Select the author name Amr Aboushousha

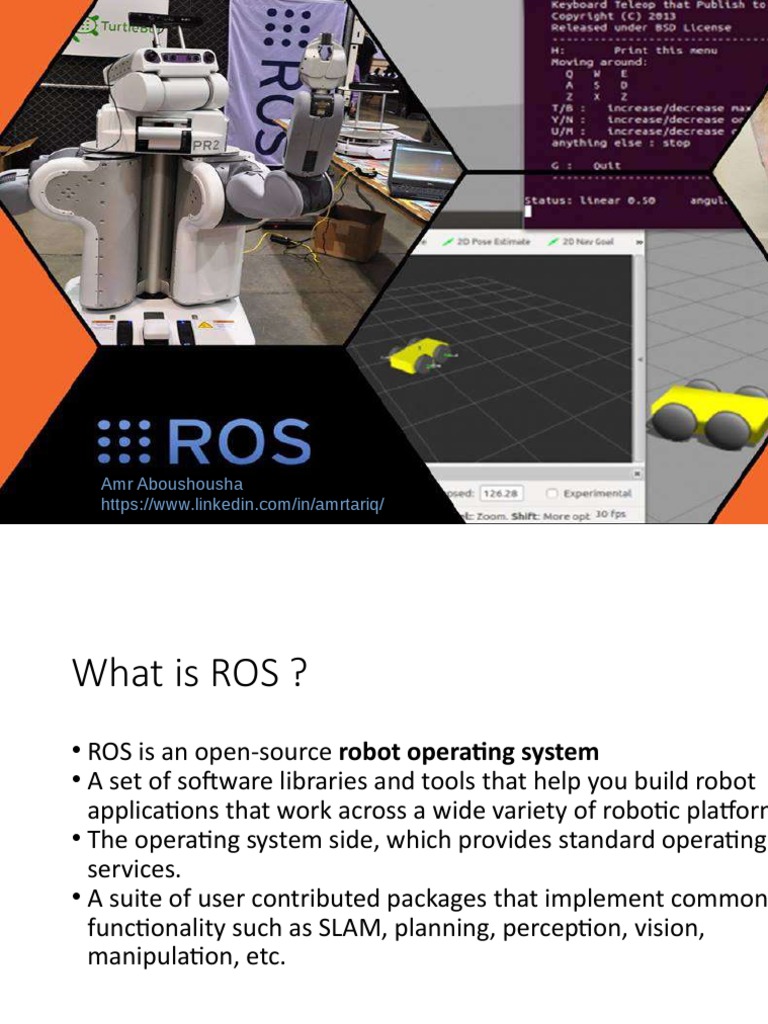pos(172,484)
